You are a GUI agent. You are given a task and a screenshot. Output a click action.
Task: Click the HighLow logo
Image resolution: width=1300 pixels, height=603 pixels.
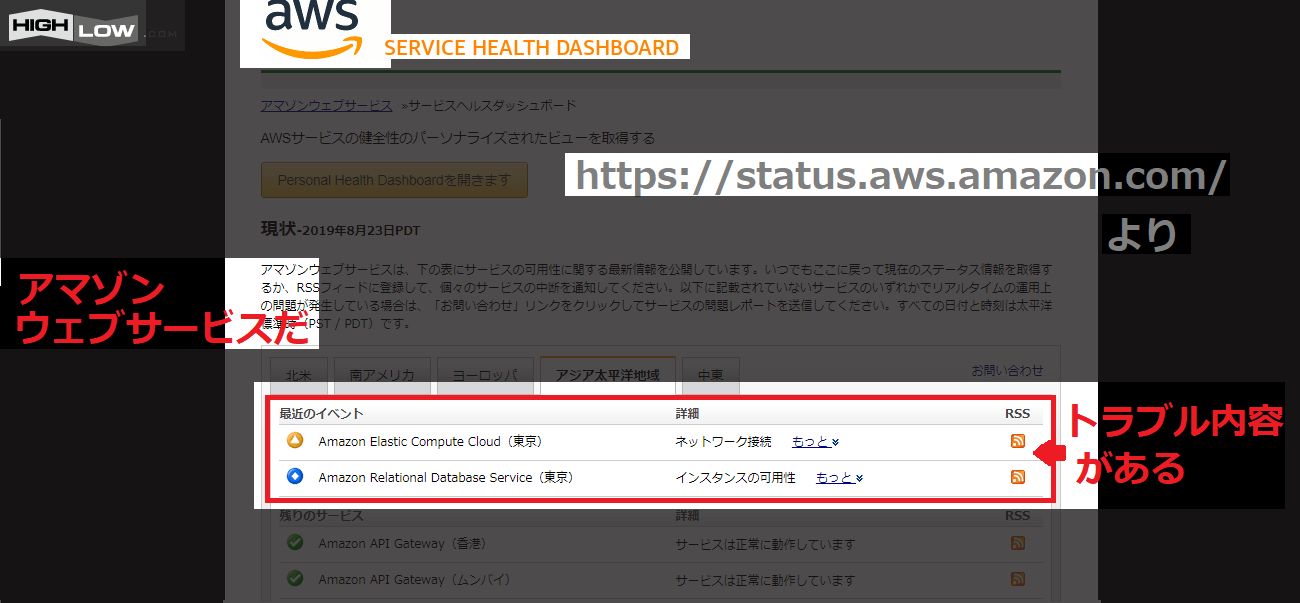(74, 30)
